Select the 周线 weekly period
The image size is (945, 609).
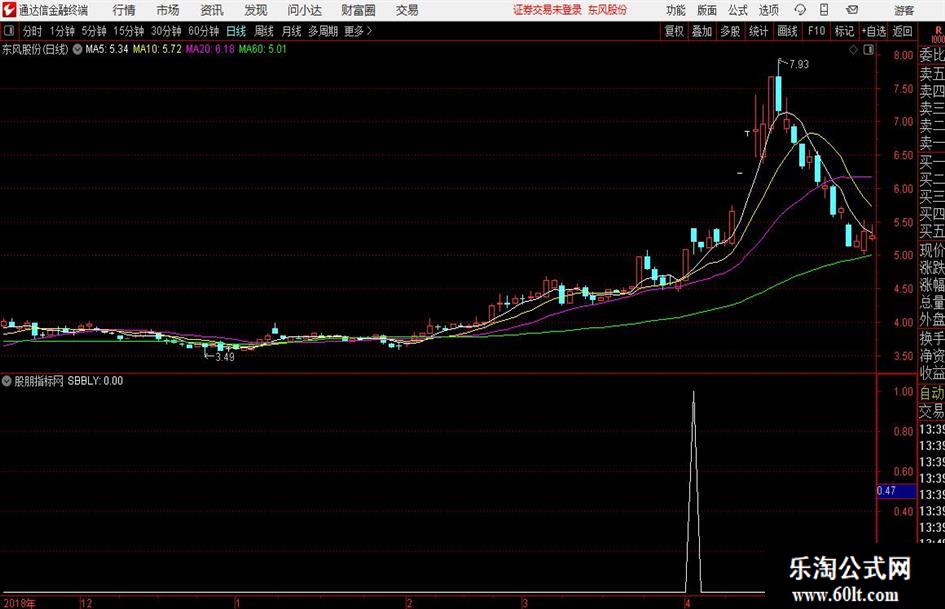coord(264,31)
